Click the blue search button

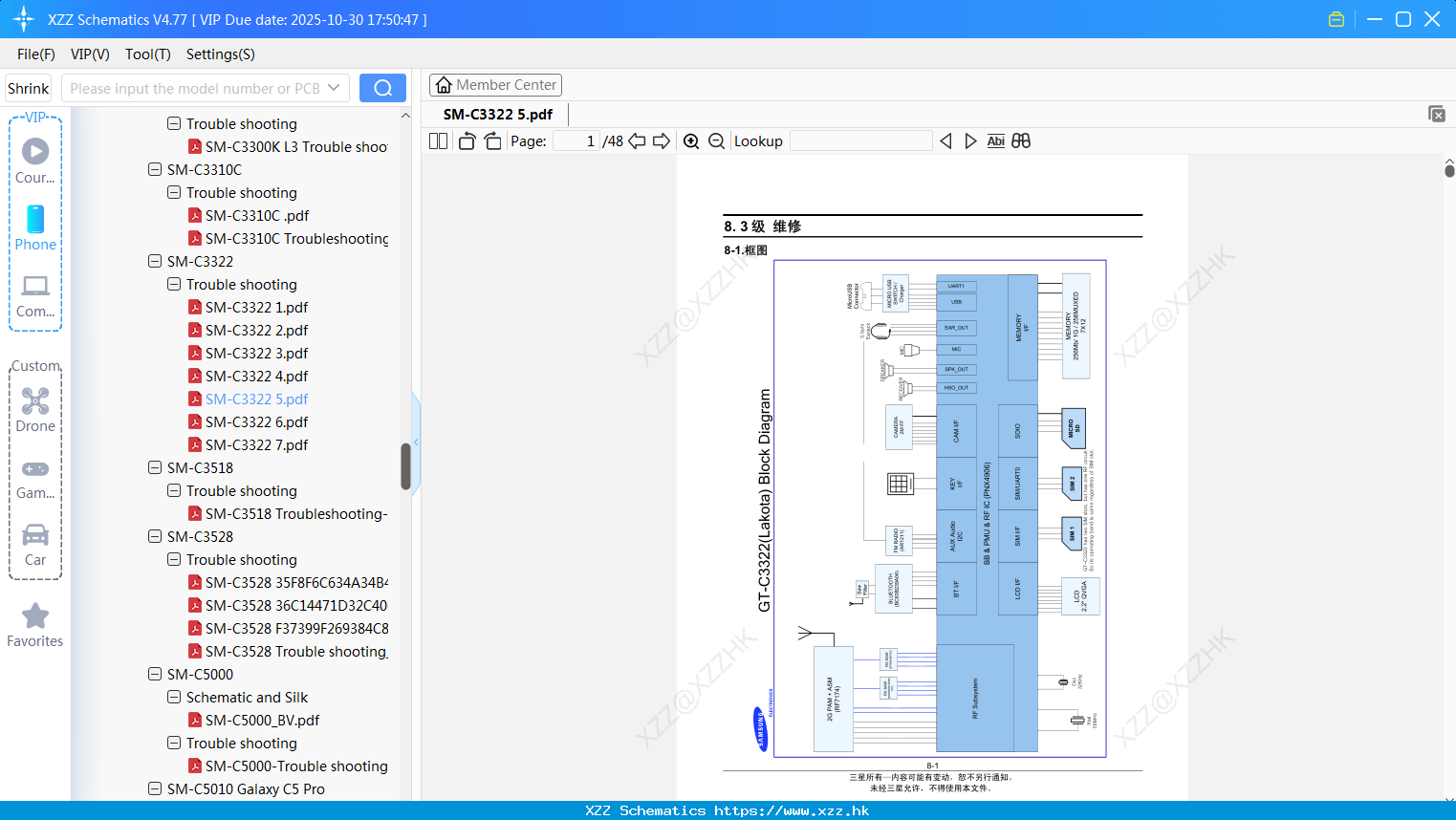click(382, 88)
